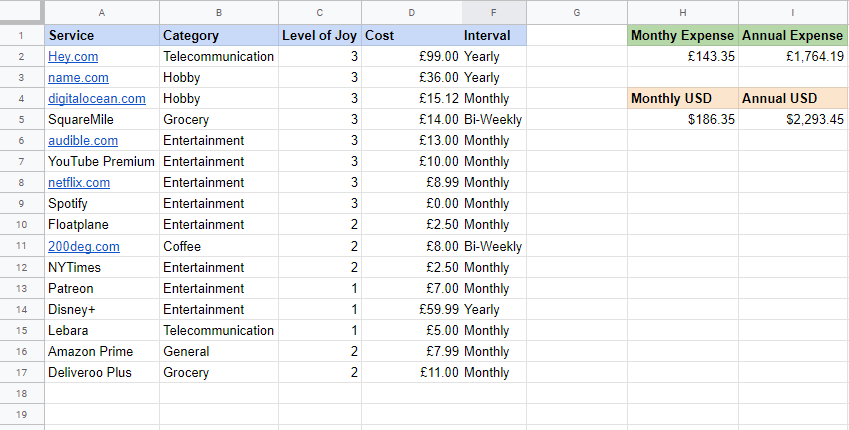Select the Monthy Expense header cell
Viewport: 849px width, 430px height.
[x=683, y=36]
